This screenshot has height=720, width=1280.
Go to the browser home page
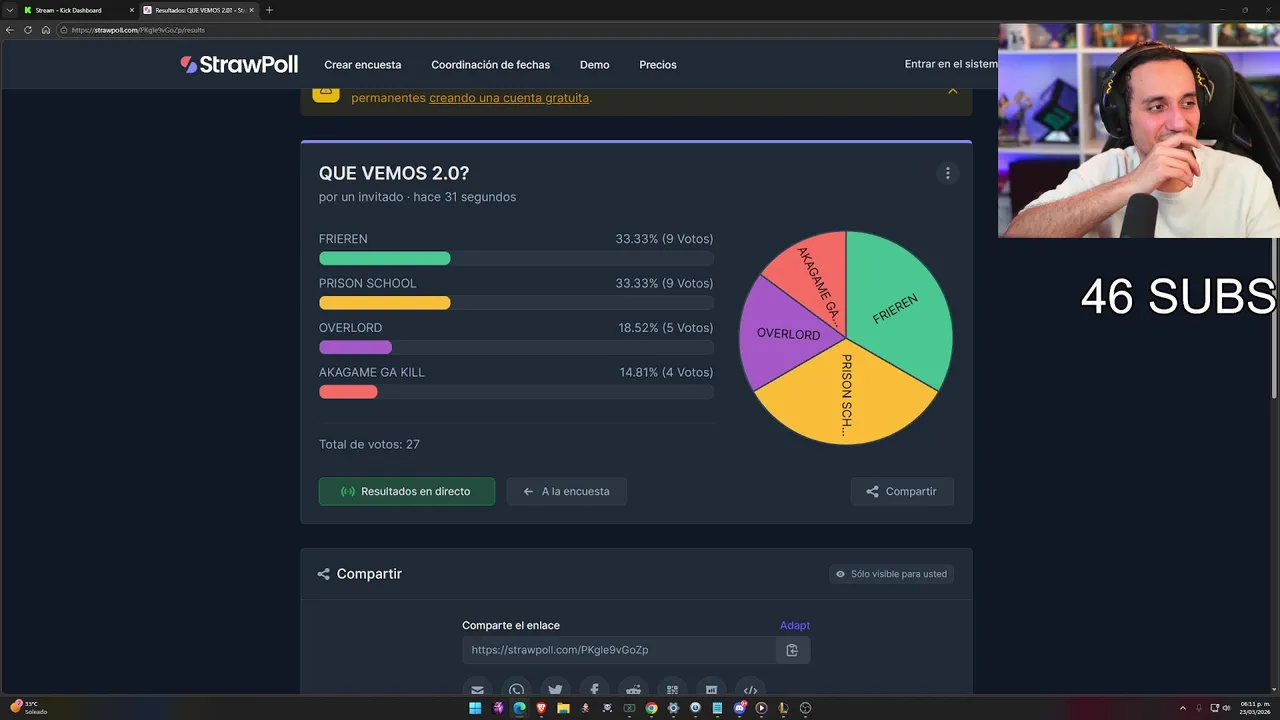tap(46, 30)
